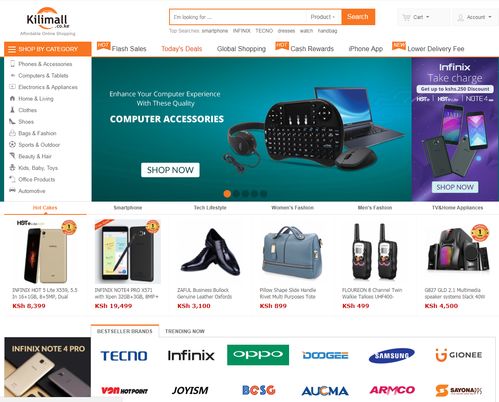Select the Phones & Accessories phone icon
The height and width of the screenshot is (402, 499).
[12, 64]
